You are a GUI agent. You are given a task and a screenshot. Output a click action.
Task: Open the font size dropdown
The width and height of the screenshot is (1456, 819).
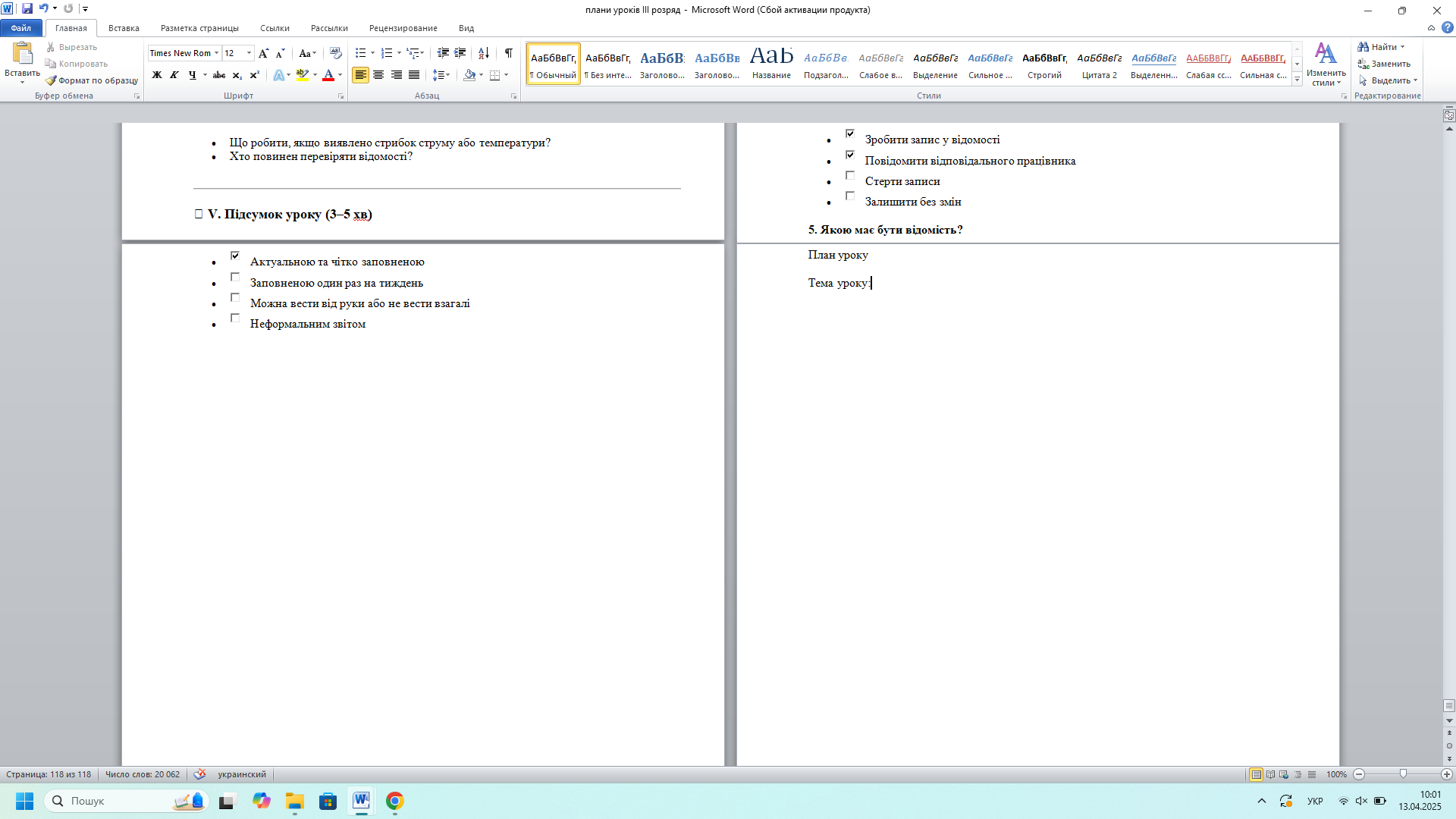(x=249, y=53)
